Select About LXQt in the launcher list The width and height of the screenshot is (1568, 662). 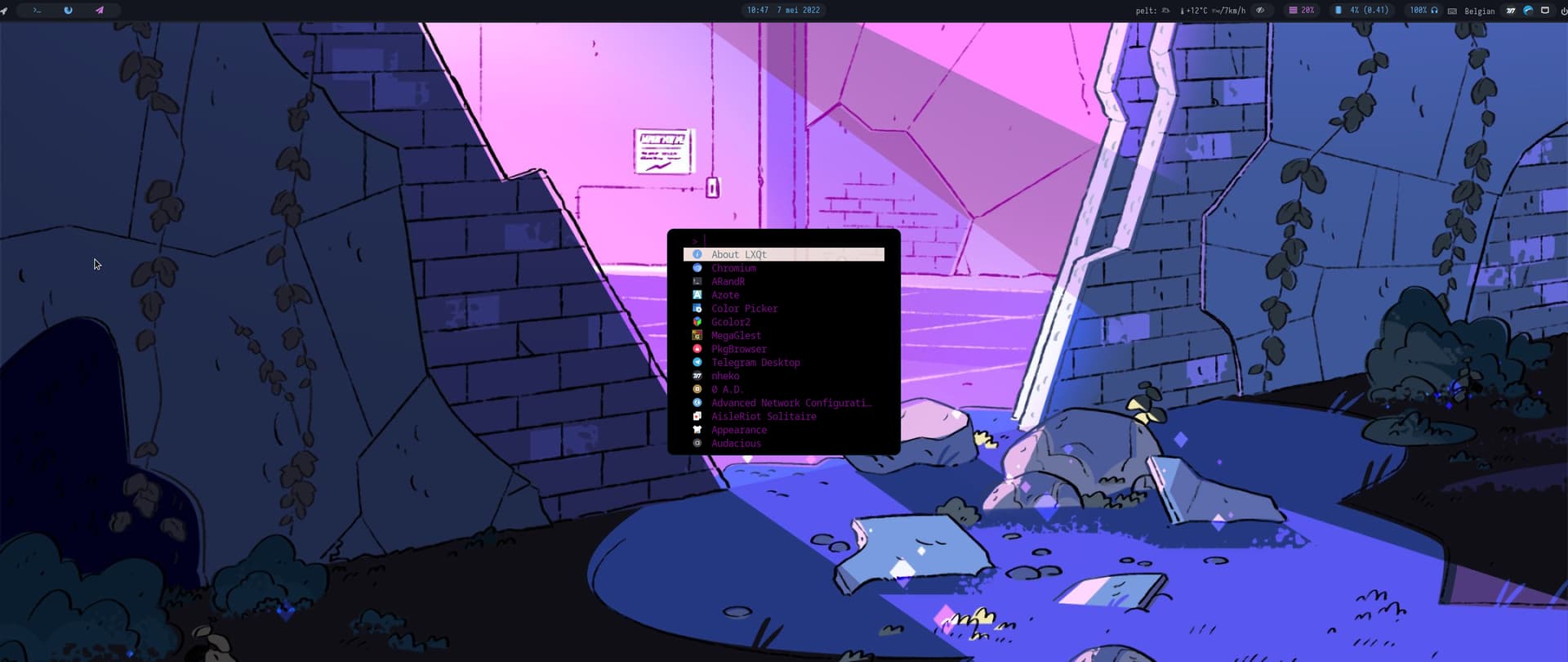784,254
